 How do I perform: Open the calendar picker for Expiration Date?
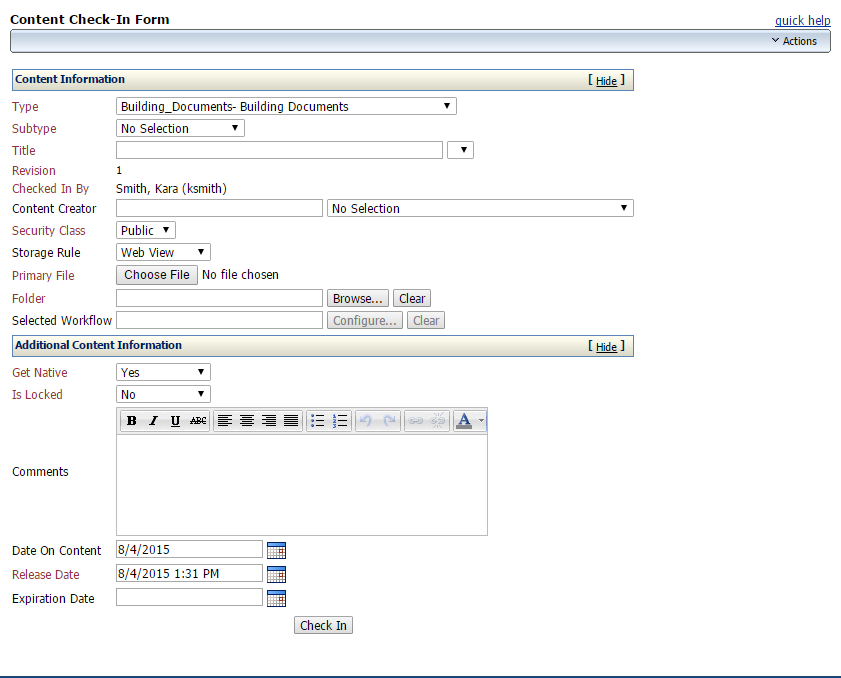tap(276, 597)
